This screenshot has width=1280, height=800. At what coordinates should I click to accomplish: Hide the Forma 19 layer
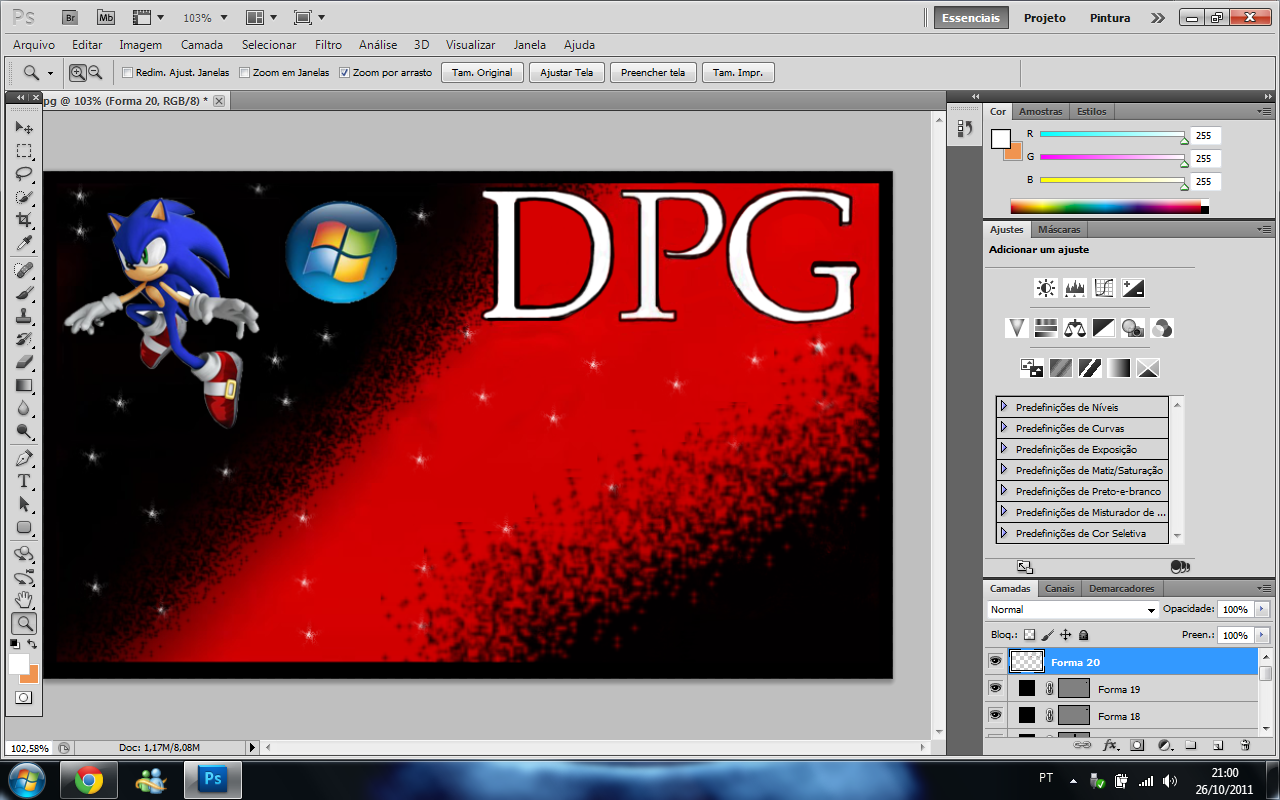pyautogui.click(x=995, y=688)
